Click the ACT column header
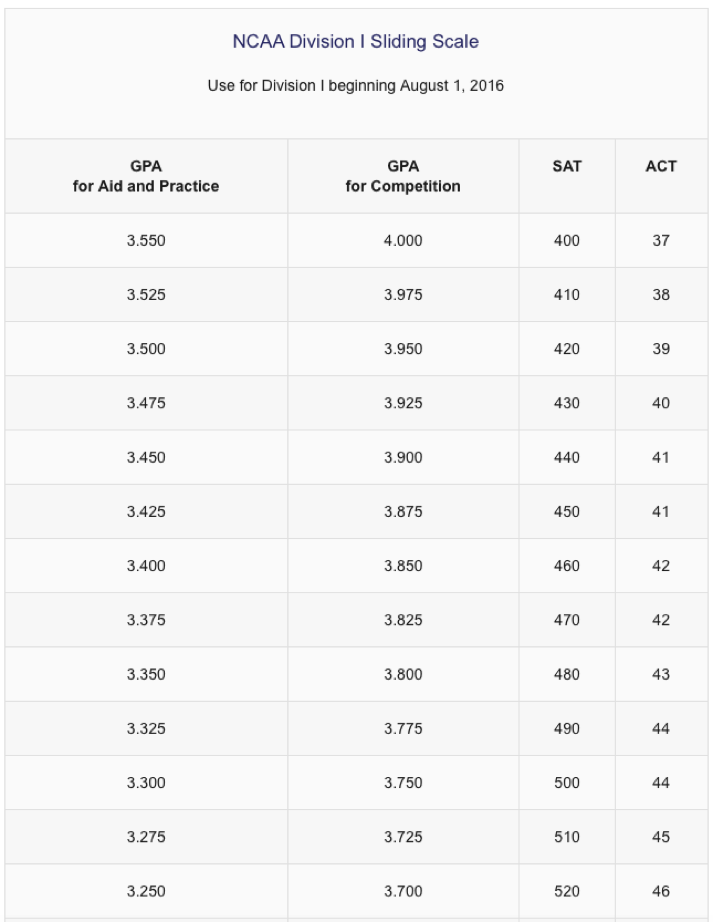 [661, 176]
